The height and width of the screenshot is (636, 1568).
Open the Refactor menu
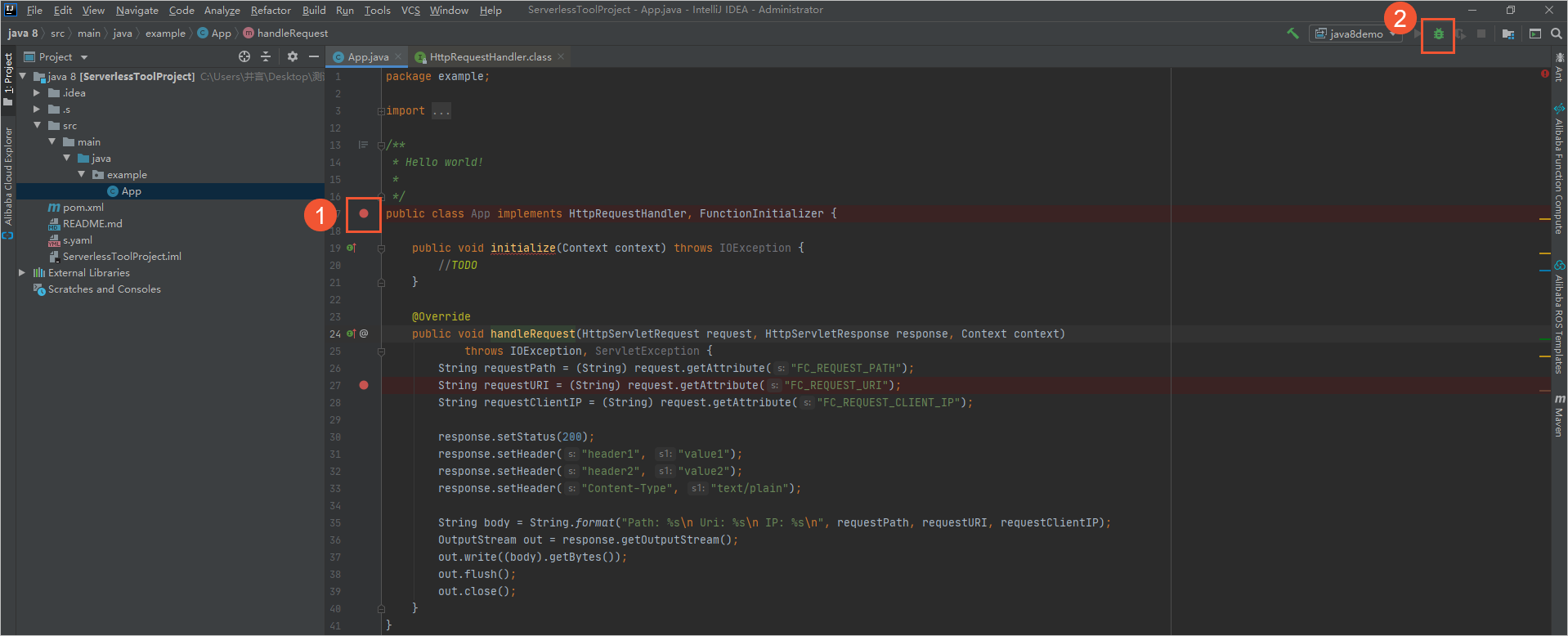(x=271, y=10)
